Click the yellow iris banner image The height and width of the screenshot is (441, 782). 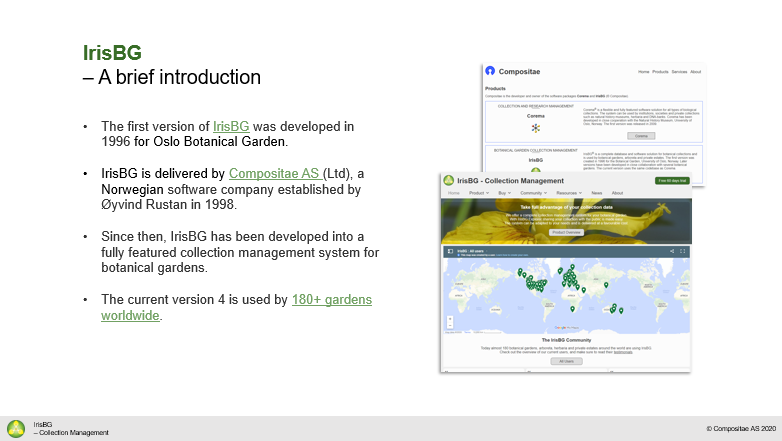click(x=566, y=221)
